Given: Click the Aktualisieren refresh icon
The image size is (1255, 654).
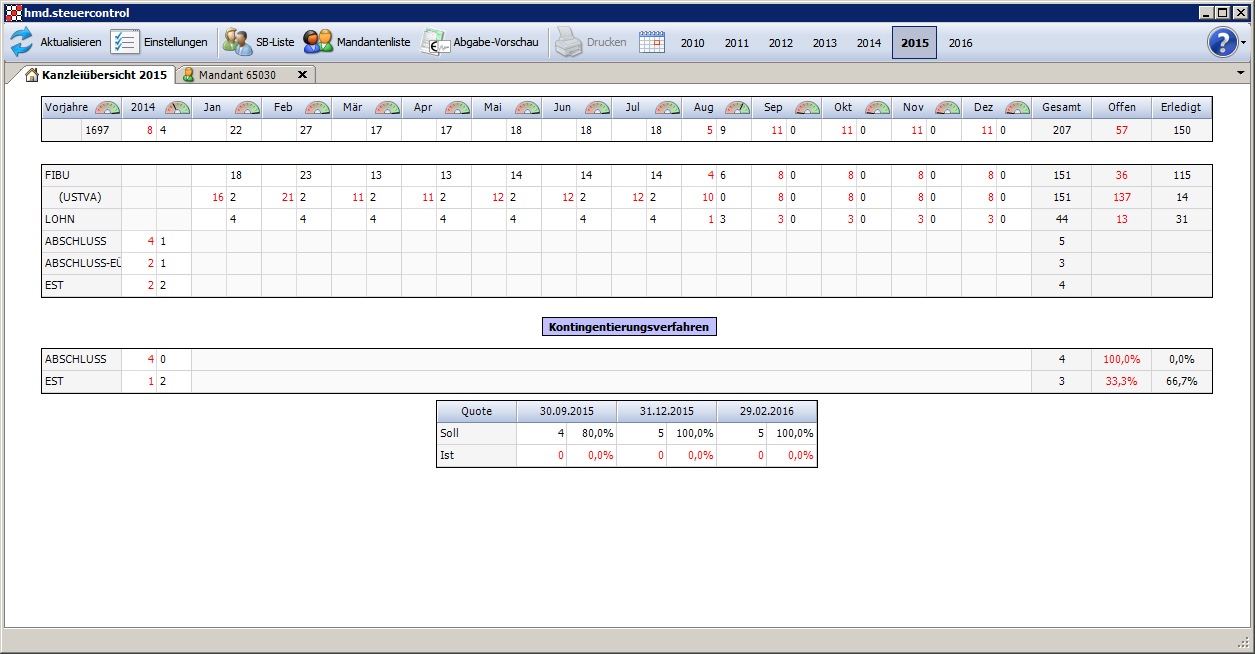Looking at the screenshot, I should (x=22, y=43).
